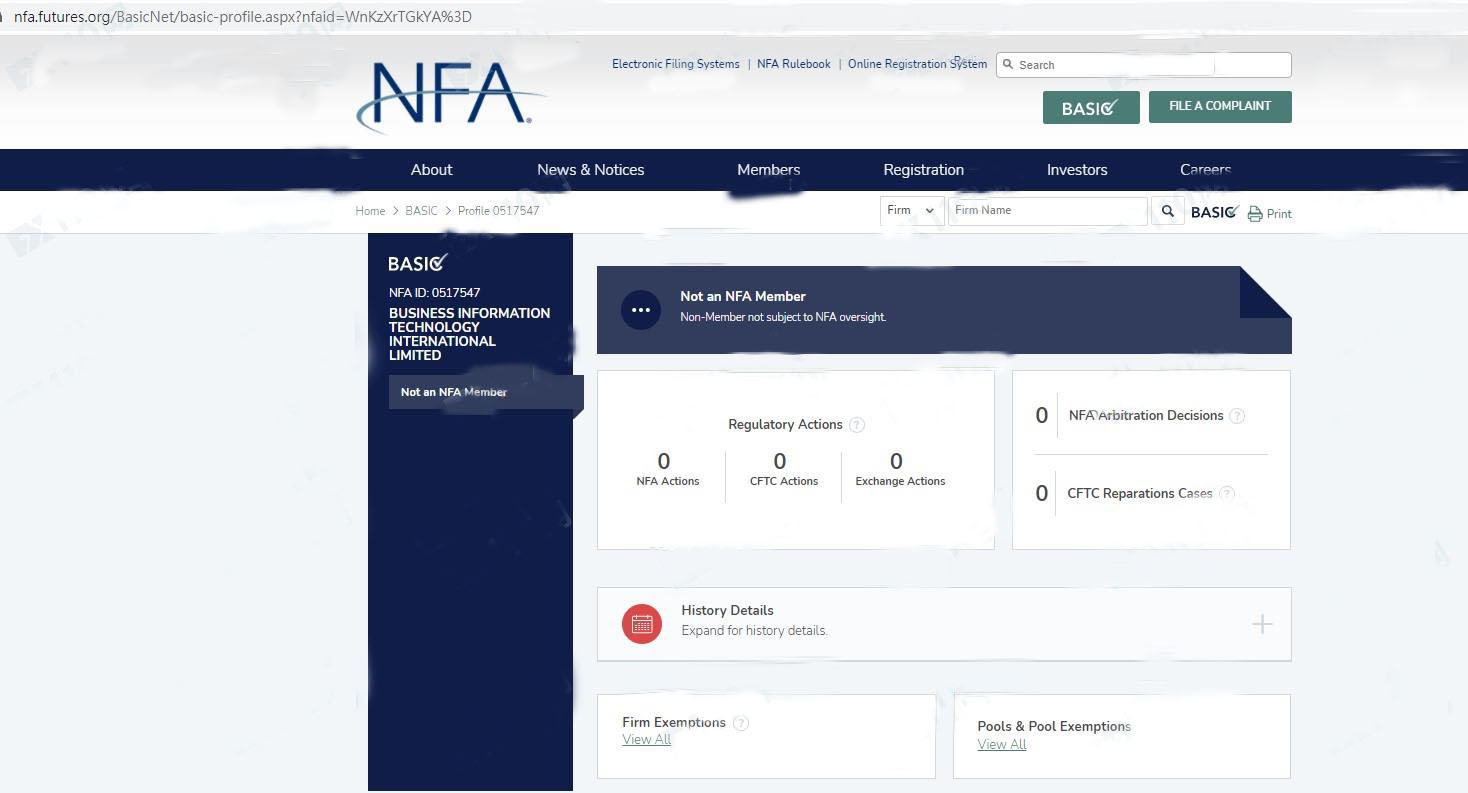Click help icon beside NFA Arbitration Decisions
Viewport: 1468px width, 793px height.
tap(1237, 416)
